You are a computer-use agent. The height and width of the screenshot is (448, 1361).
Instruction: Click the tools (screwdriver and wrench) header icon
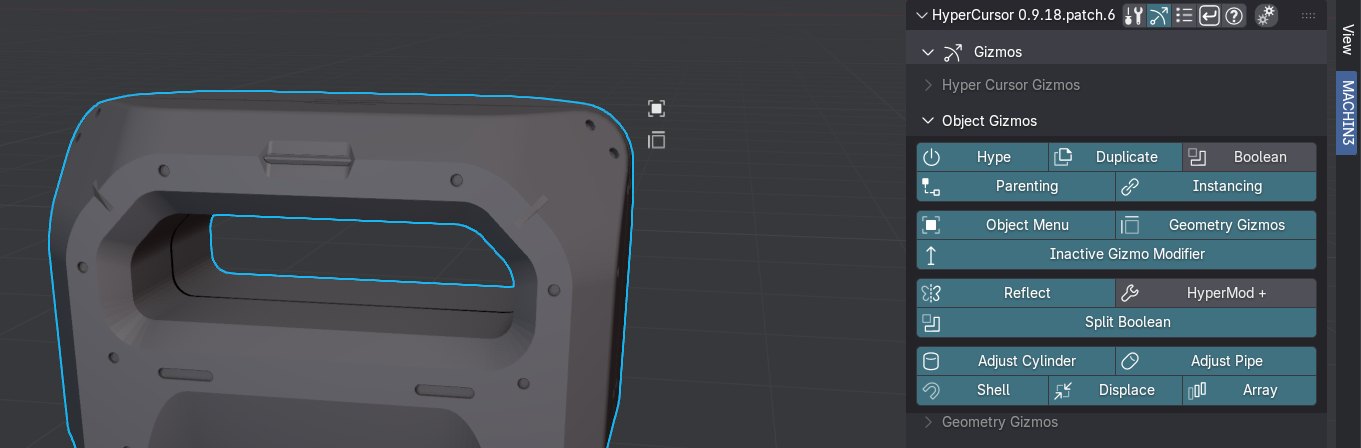(1133, 16)
